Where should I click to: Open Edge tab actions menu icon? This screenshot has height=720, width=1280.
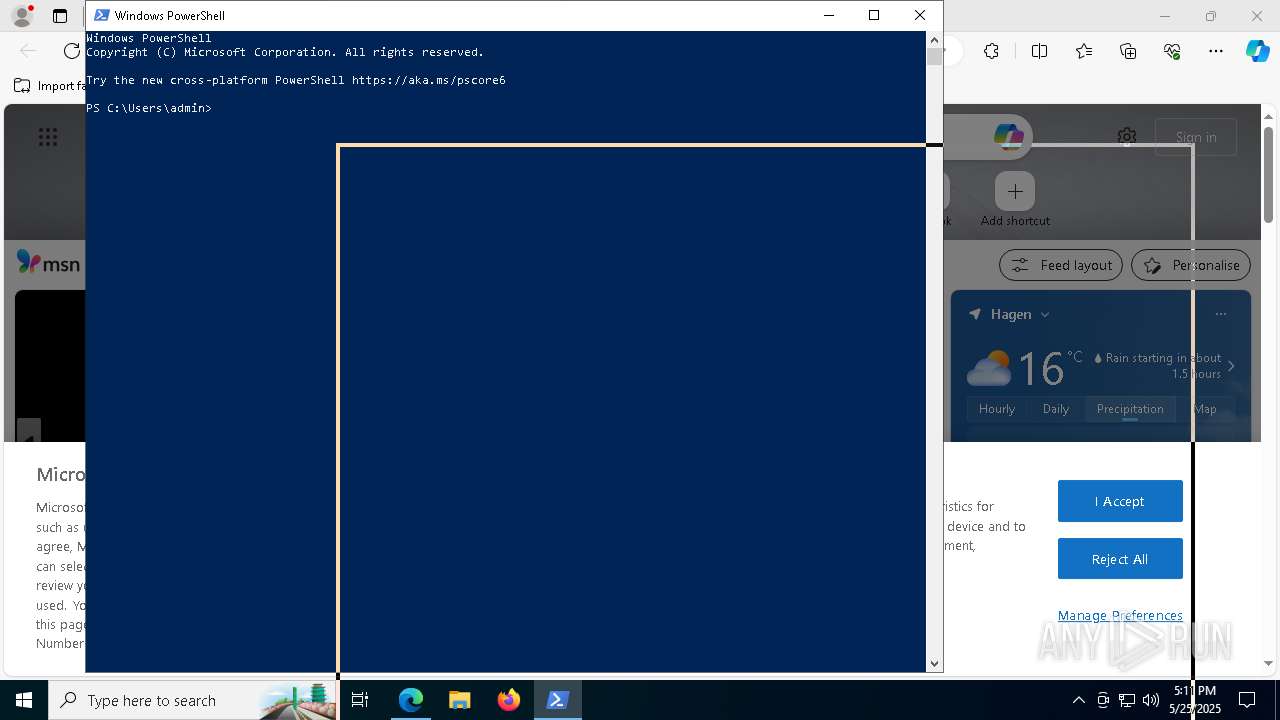point(60,16)
